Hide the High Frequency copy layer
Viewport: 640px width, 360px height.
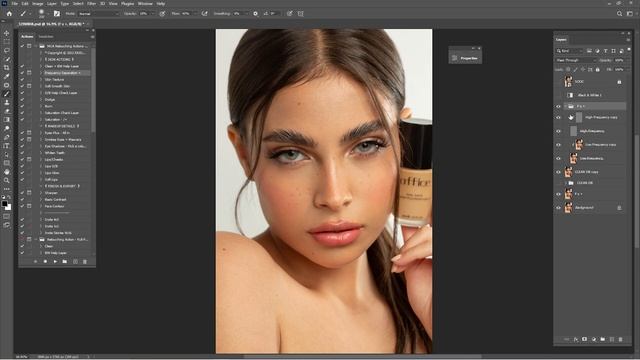558,118
